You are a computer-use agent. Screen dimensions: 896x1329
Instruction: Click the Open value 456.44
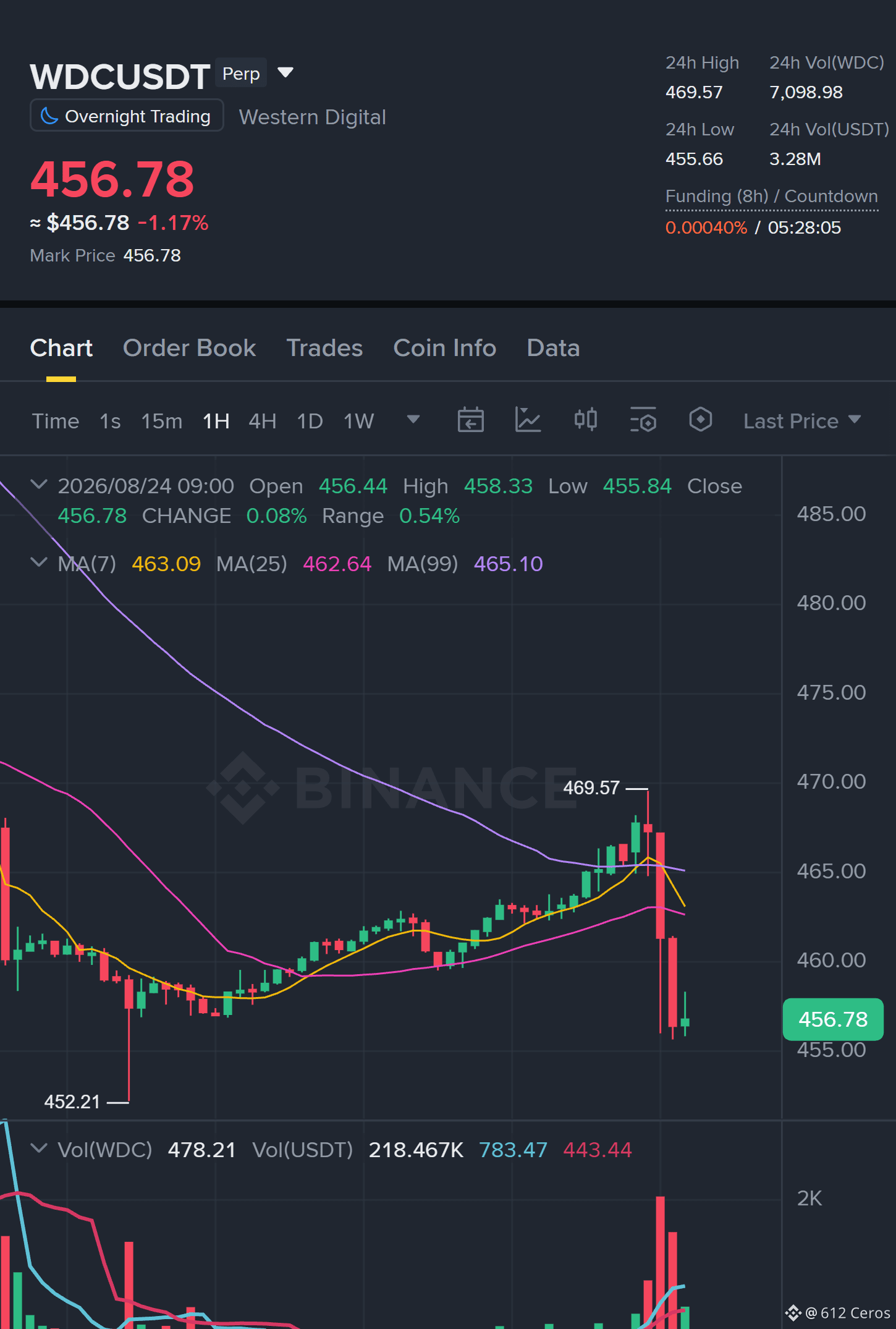coord(353,486)
